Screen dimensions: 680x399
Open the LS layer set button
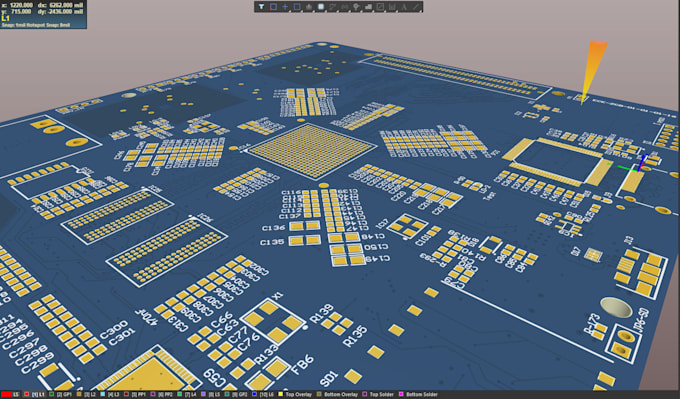coord(16,395)
